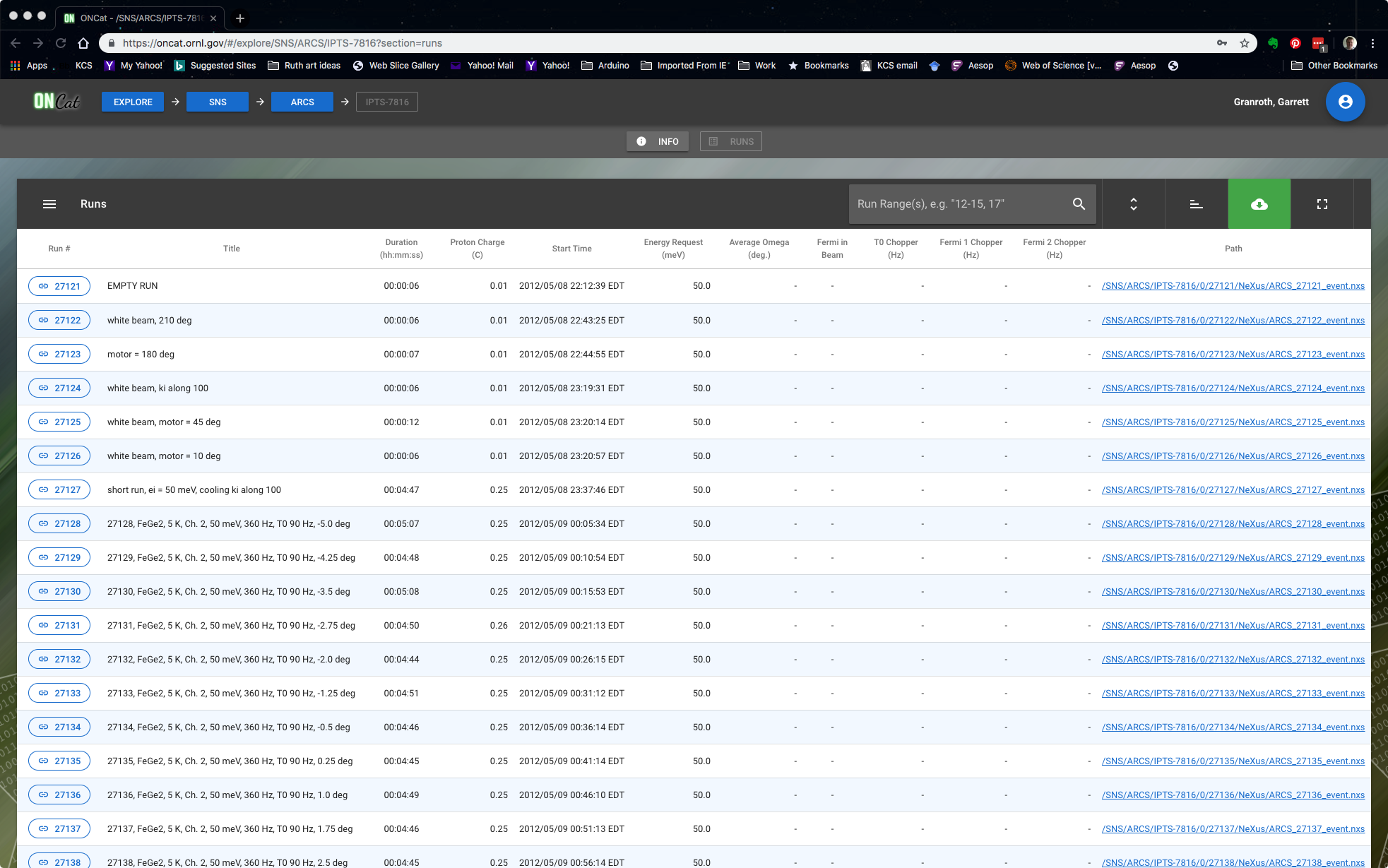Viewport: 1388px width, 868px height.
Task: Click the ARCS breadcrumb button
Action: click(302, 102)
